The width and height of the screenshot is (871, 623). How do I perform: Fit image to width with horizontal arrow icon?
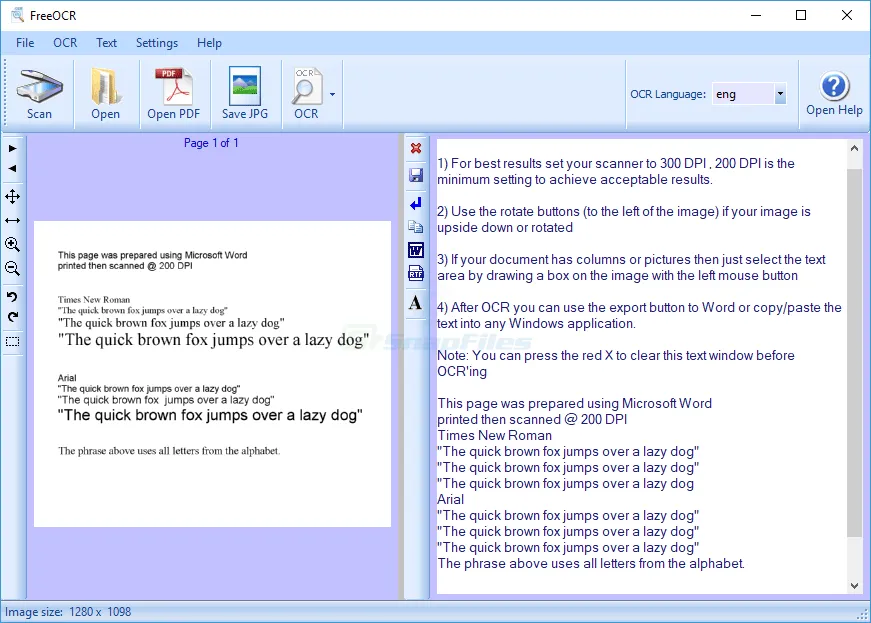point(12,220)
